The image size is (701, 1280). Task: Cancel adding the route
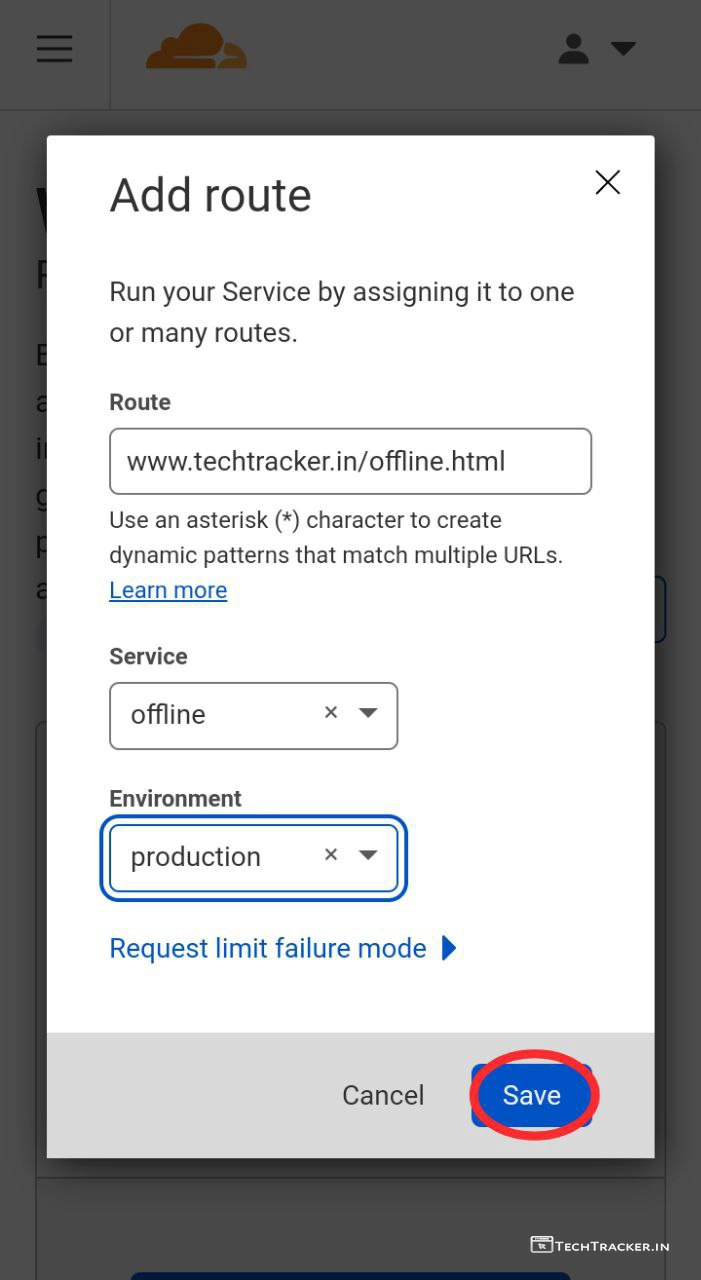383,1095
